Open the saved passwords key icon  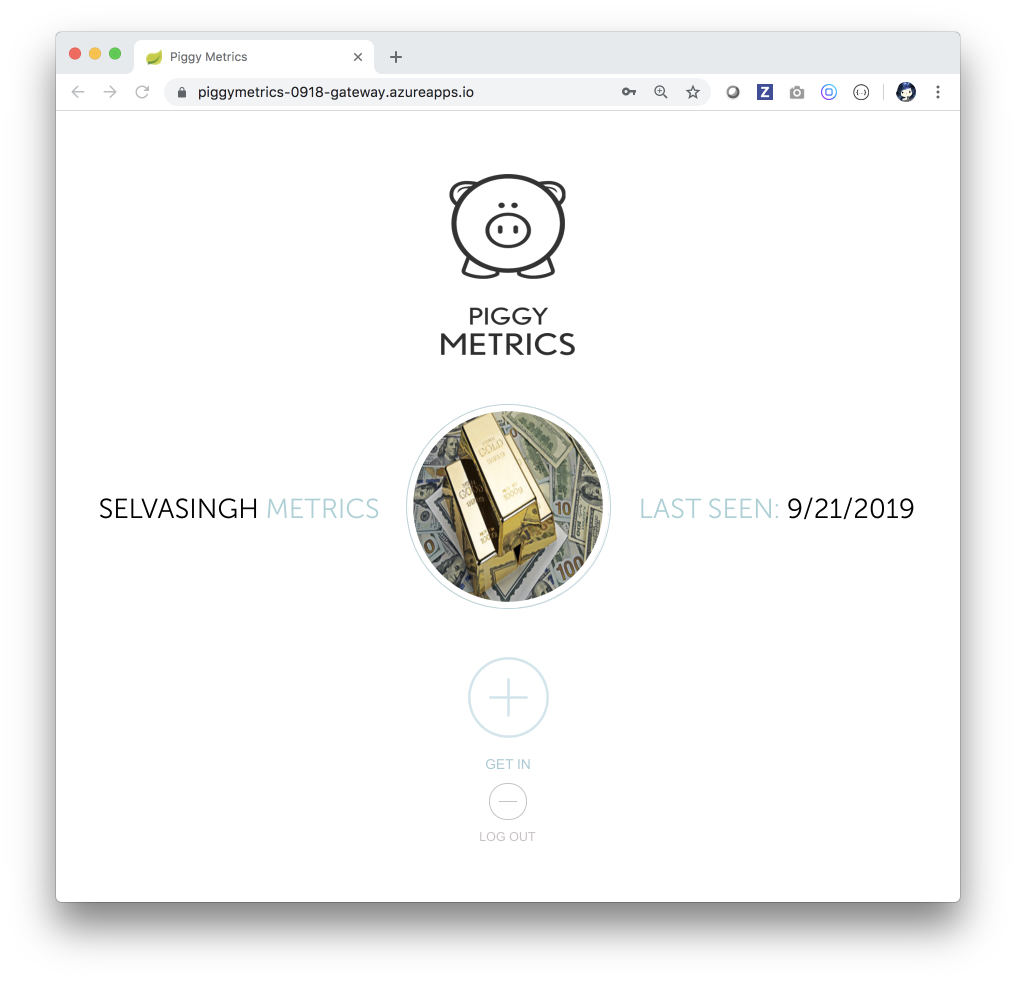coord(629,92)
